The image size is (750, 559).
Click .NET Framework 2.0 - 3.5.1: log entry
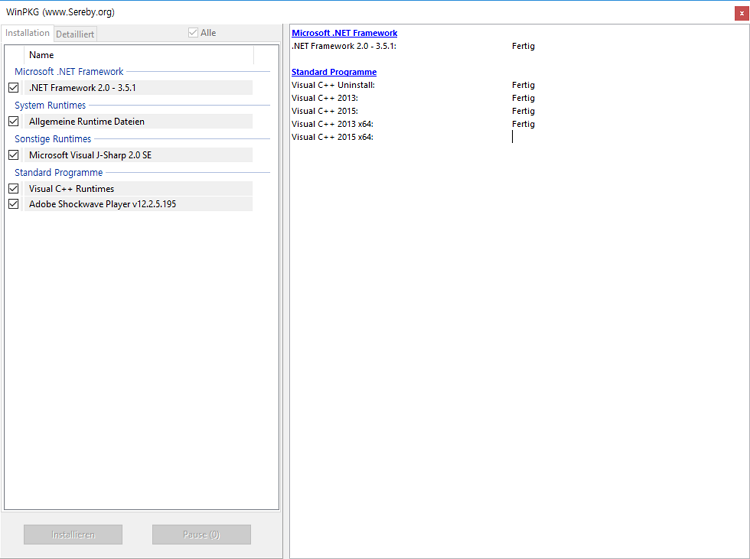(x=344, y=46)
